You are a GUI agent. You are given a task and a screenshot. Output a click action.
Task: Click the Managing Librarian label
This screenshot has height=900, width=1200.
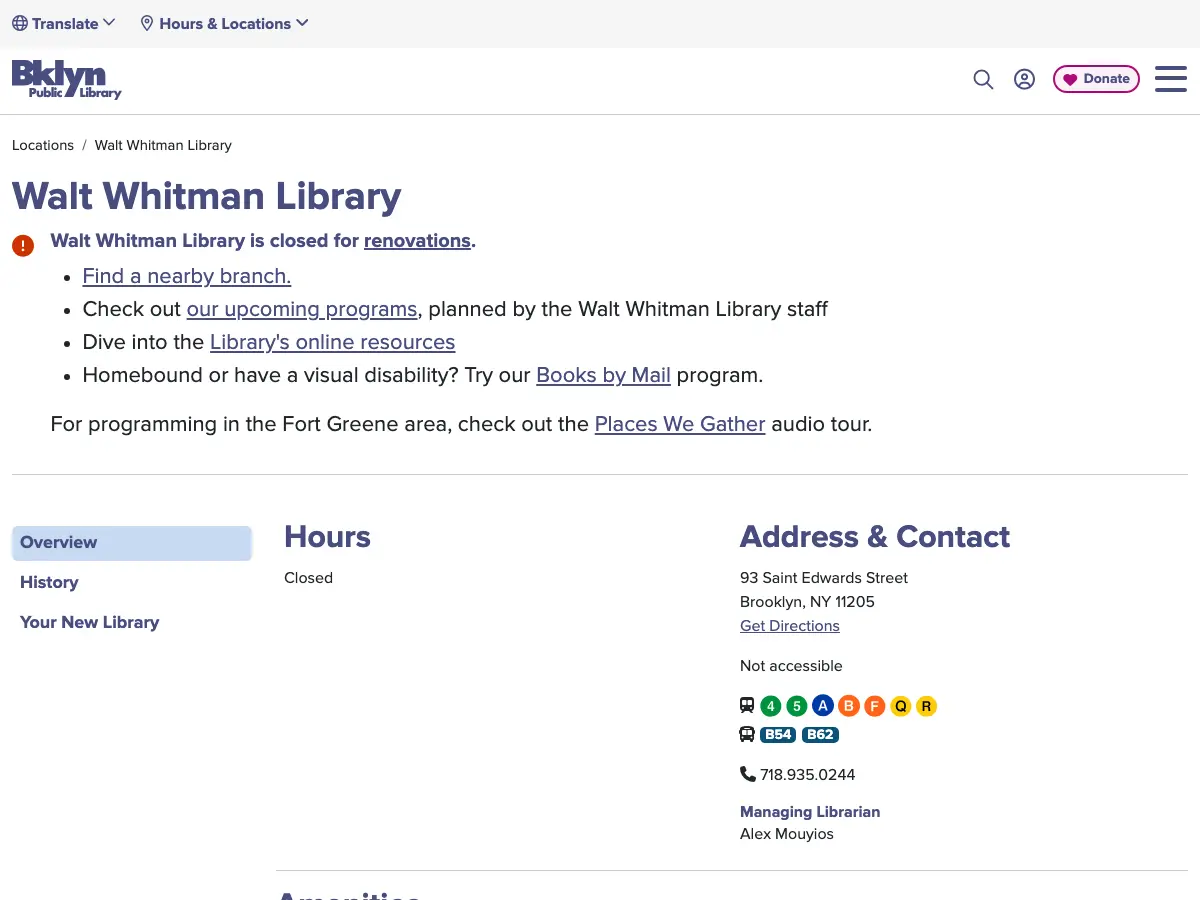pos(810,812)
